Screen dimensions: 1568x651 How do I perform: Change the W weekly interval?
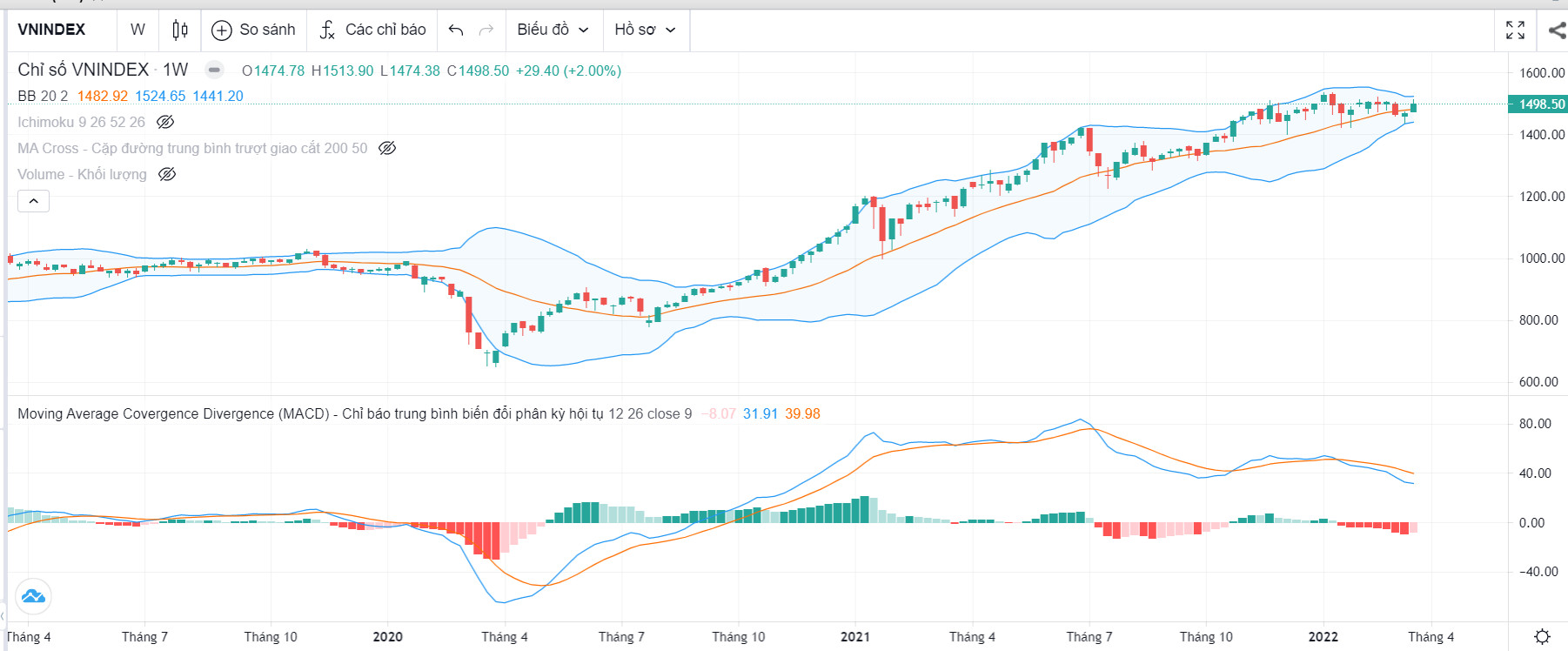[137, 30]
